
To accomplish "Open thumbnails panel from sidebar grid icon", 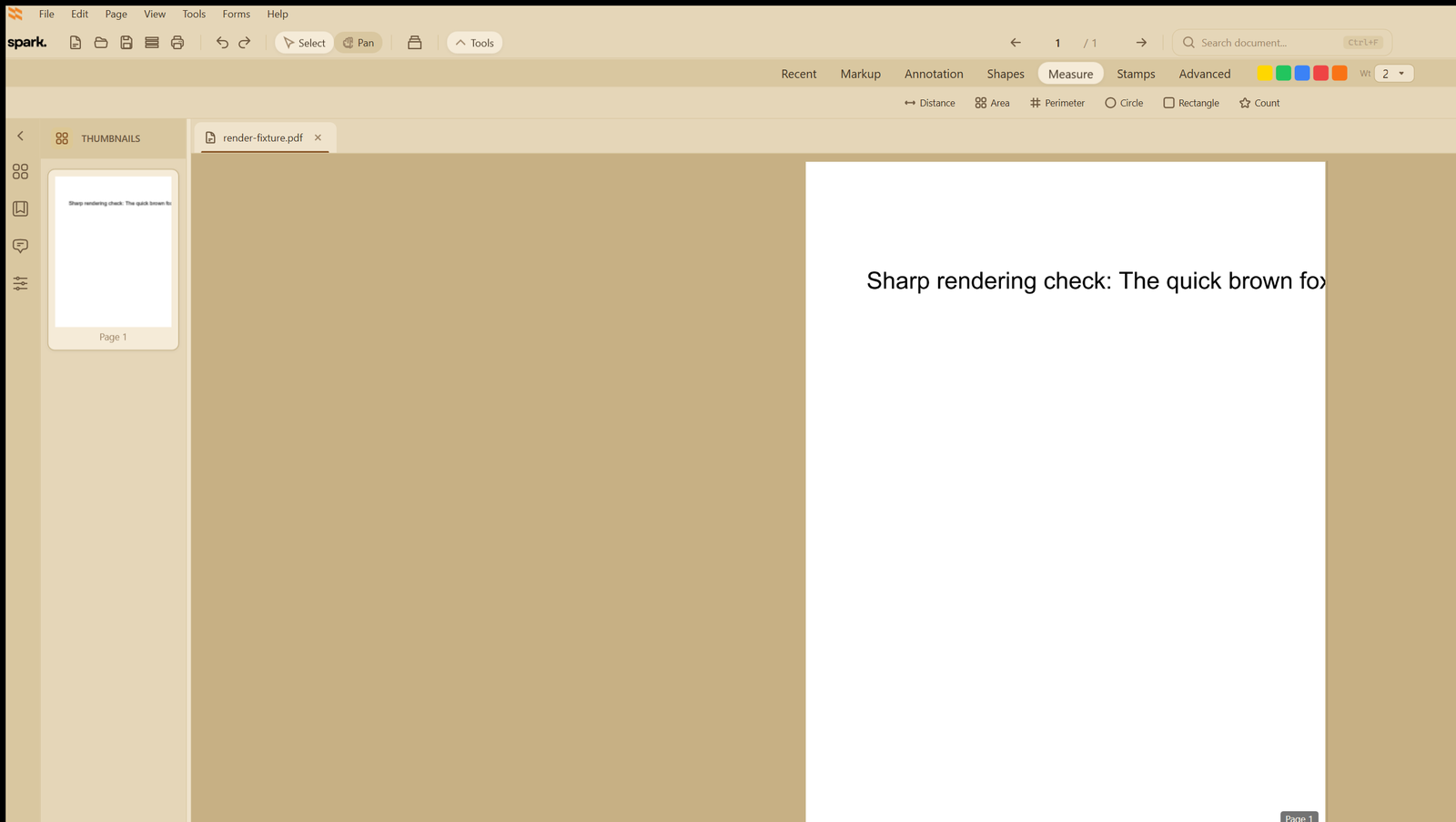I will tap(20, 172).
